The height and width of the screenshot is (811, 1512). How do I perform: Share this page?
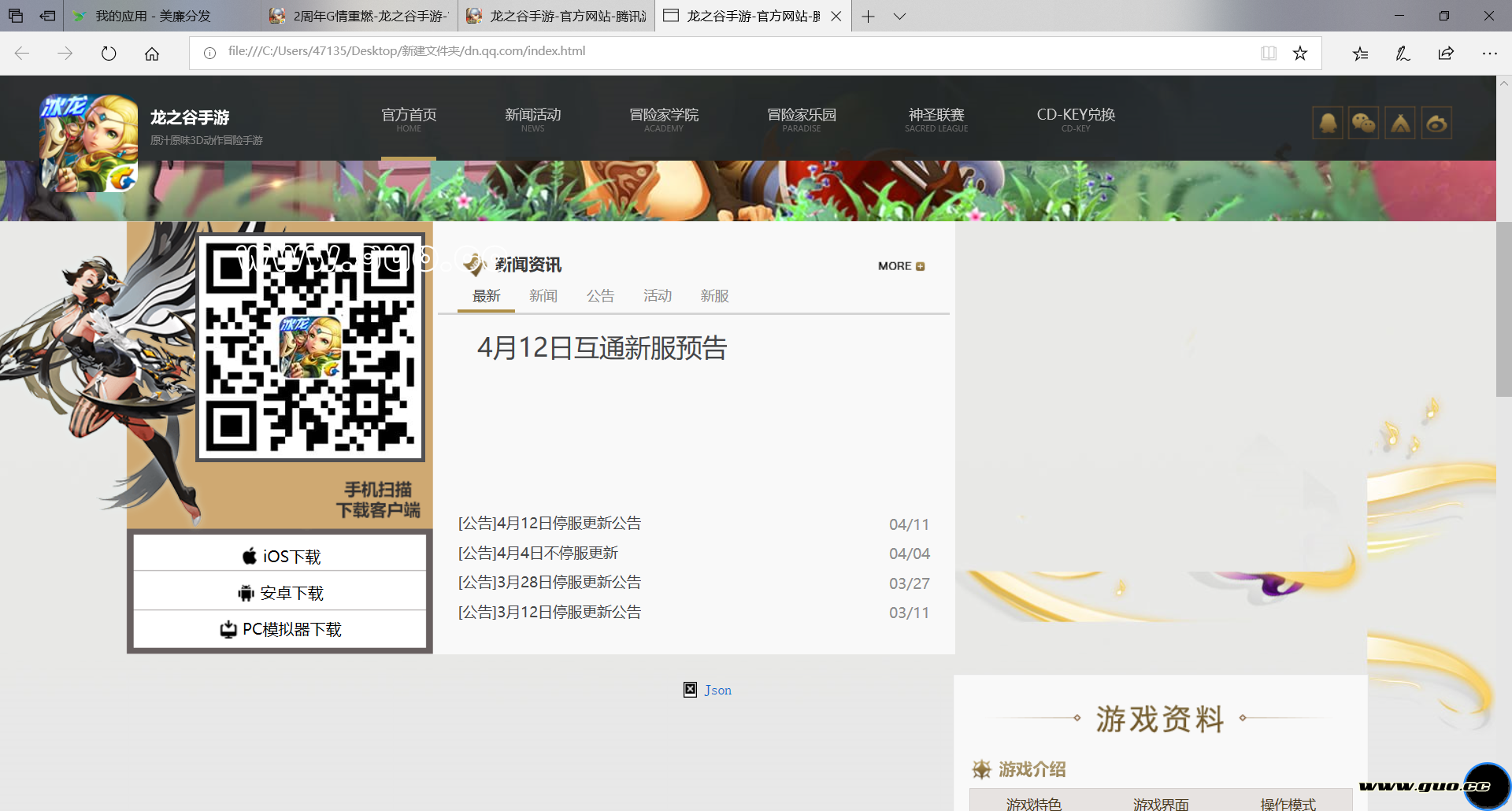(1446, 54)
